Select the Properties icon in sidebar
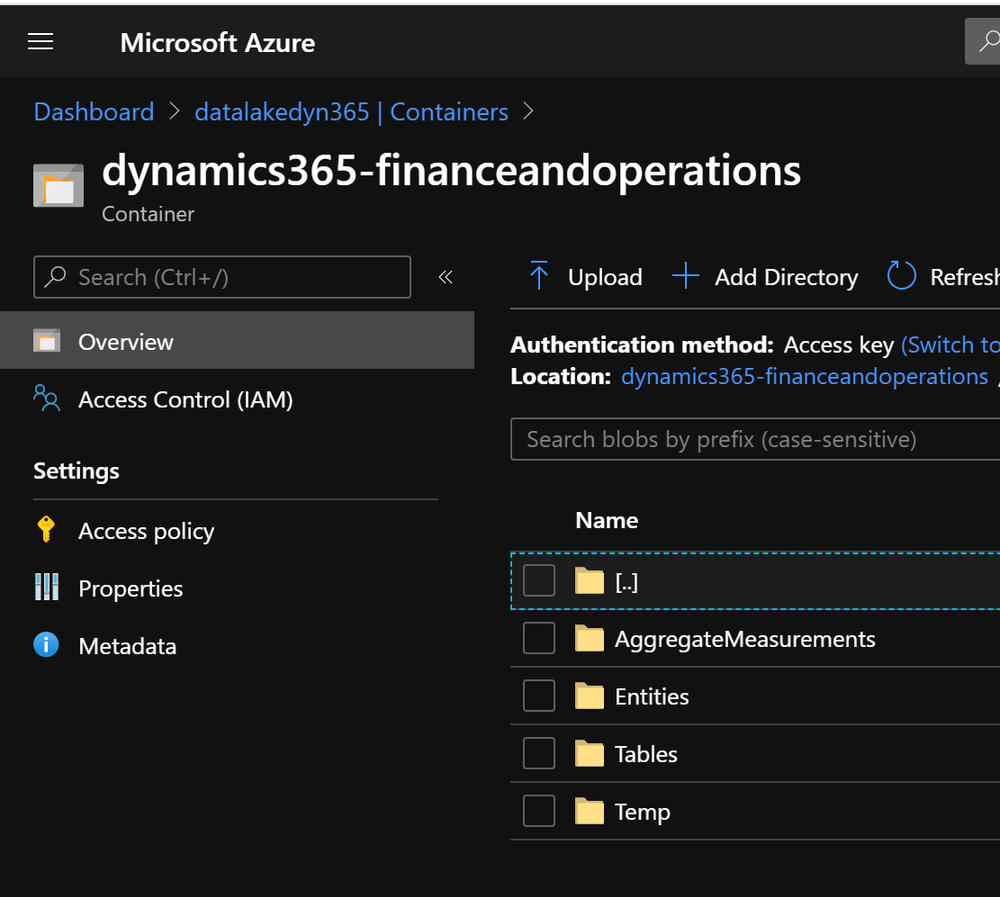Viewport: 1000px width, 897px height. [x=46, y=588]
